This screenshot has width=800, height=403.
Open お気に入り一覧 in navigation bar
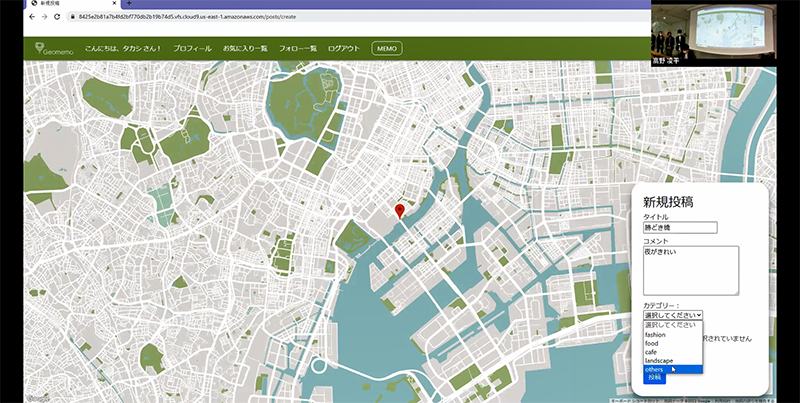(x=245, y=48)
